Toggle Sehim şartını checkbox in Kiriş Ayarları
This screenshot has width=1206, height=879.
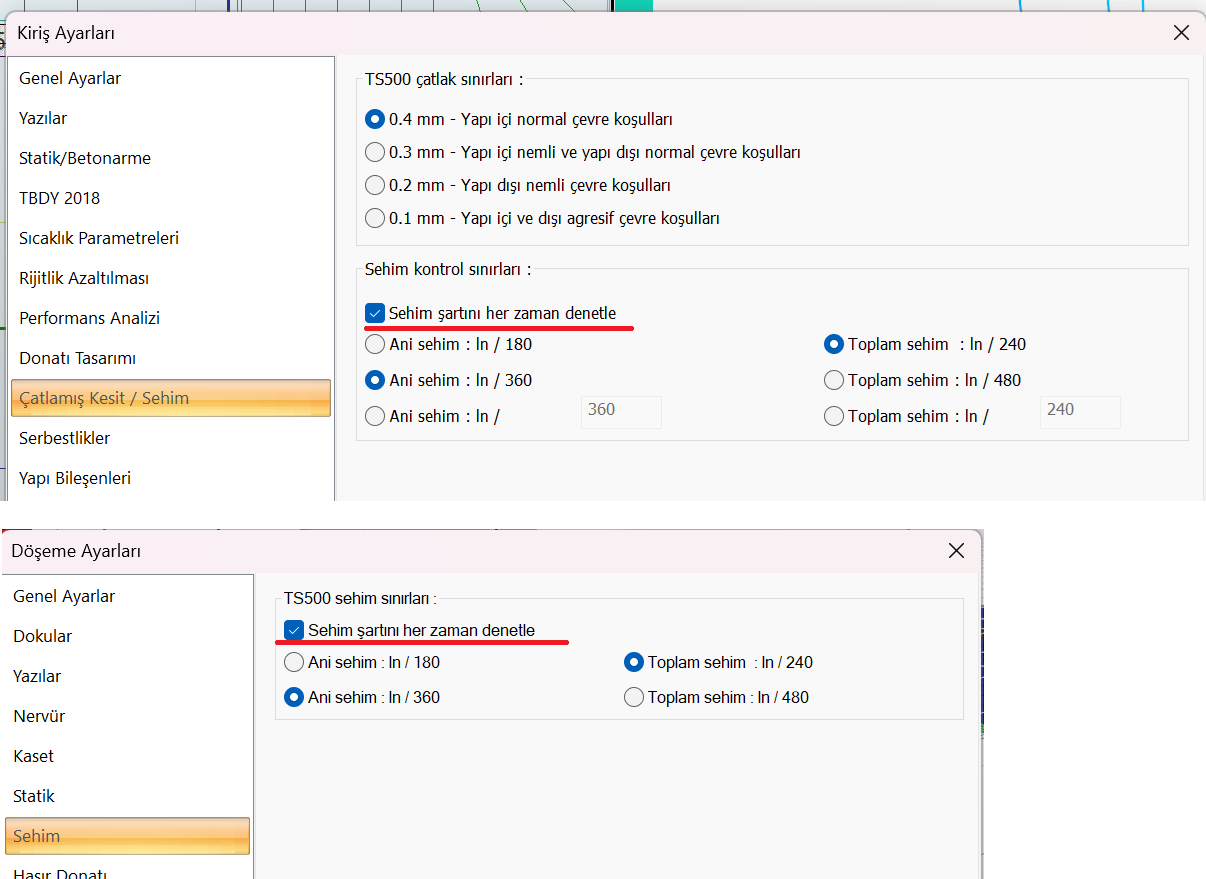point(375,313)
